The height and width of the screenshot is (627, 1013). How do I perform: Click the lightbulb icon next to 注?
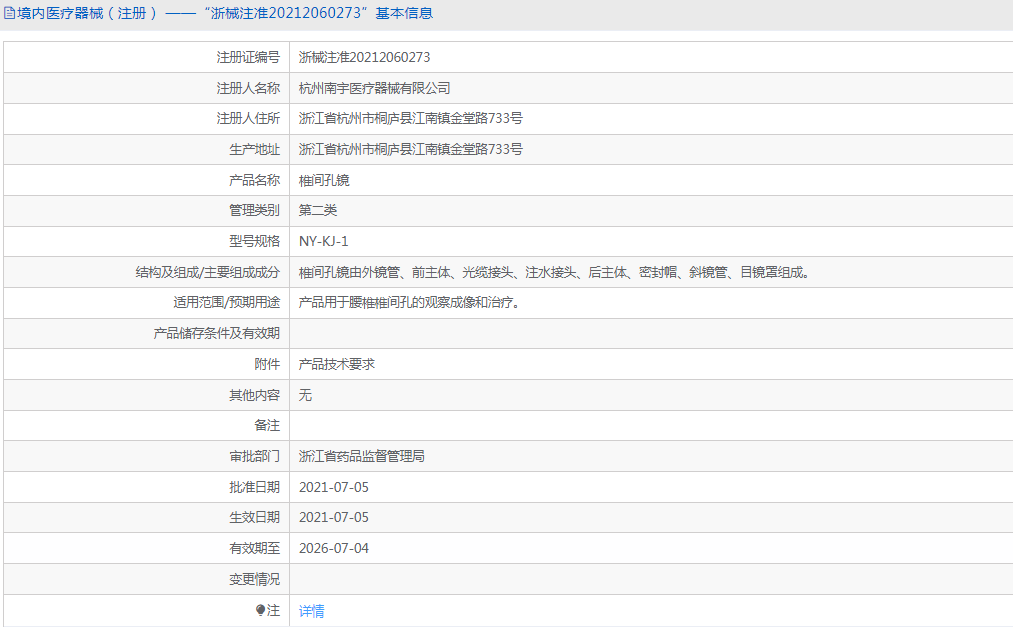(260, 610)
